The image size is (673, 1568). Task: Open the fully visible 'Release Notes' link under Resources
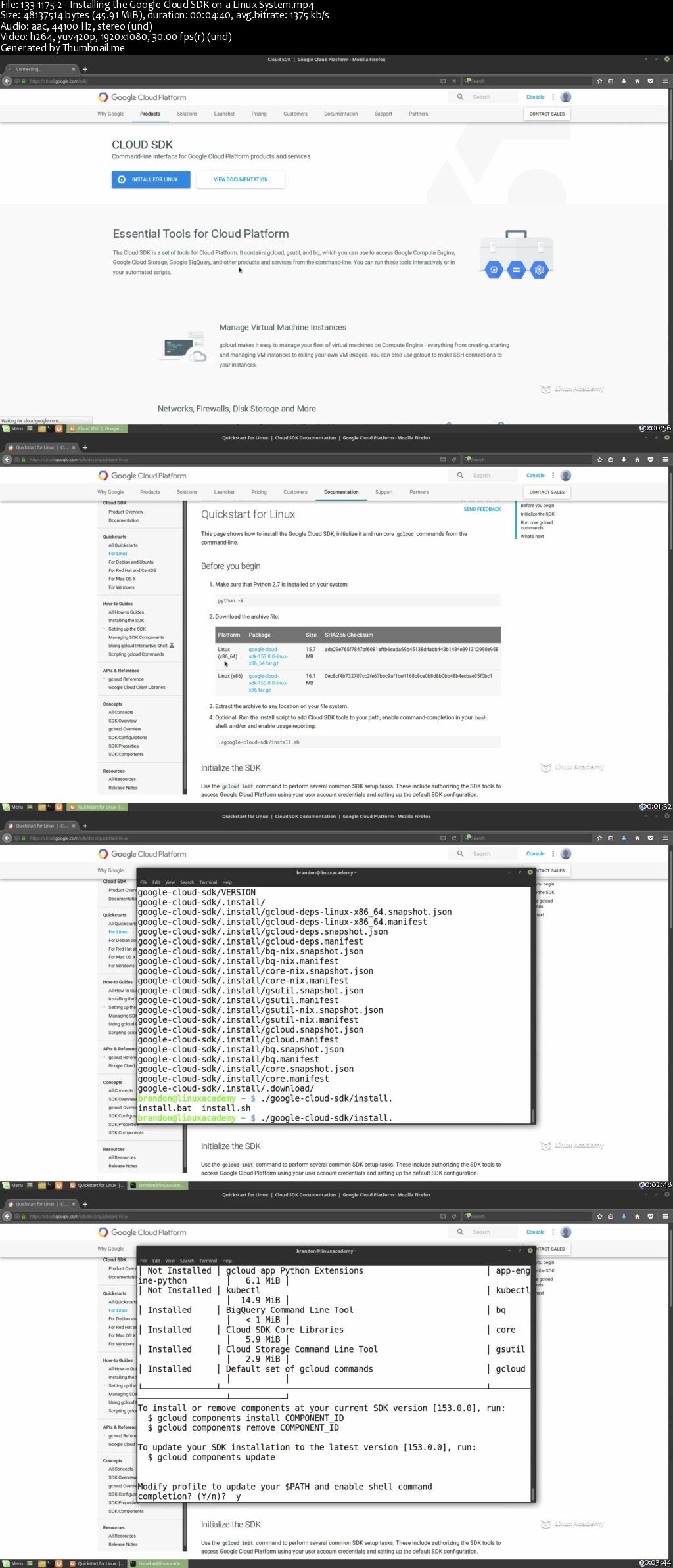click(123, 788)
